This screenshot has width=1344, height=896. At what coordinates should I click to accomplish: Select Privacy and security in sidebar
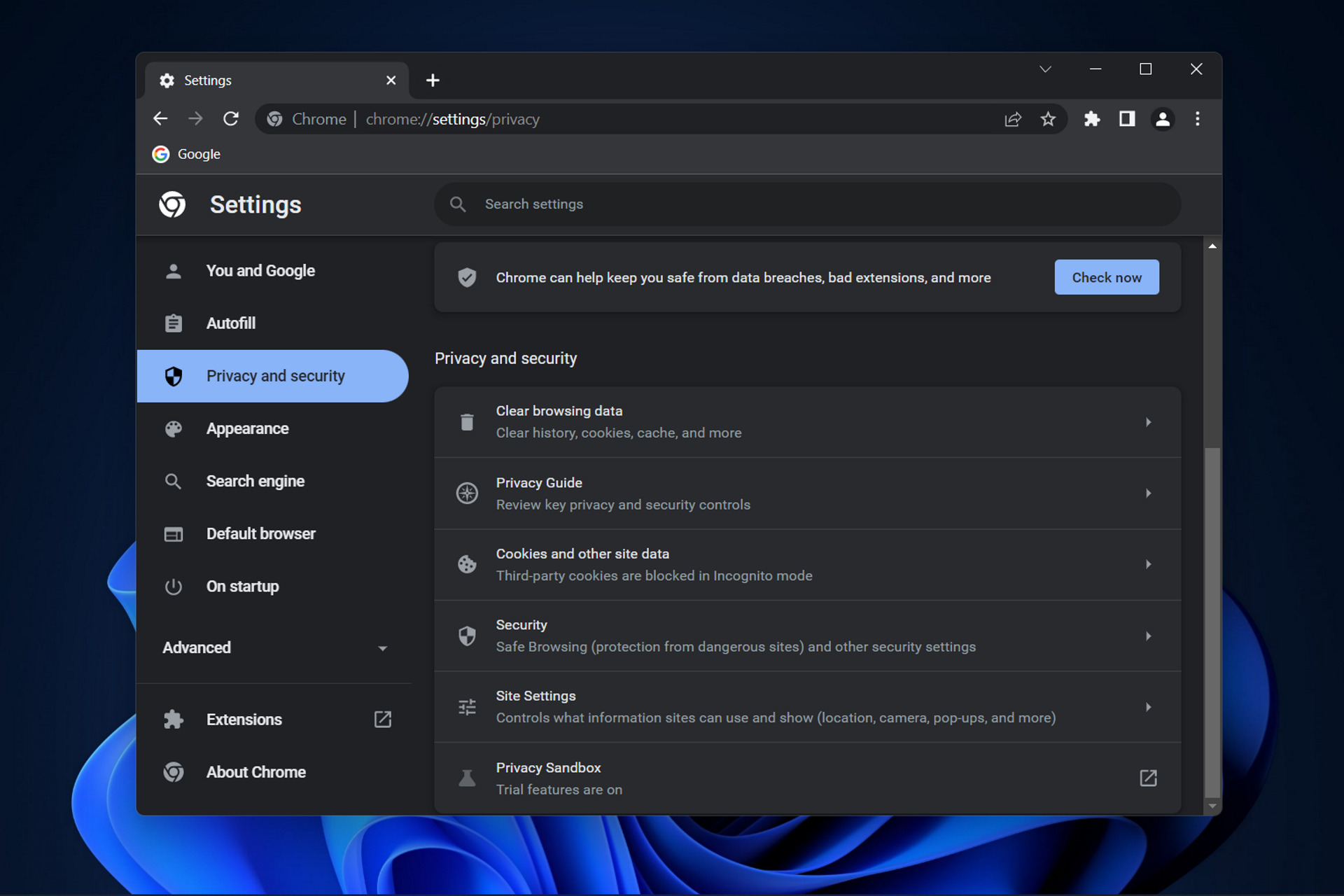(x=273, y=376)
